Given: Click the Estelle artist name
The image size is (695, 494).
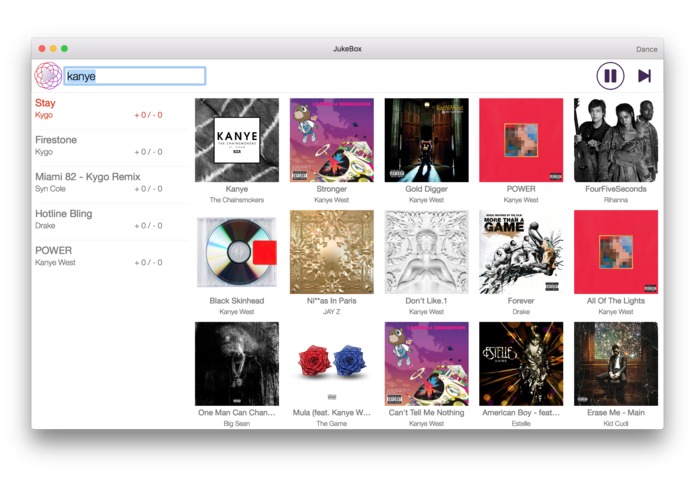Looking at the screenshot, I should point(521,424).
